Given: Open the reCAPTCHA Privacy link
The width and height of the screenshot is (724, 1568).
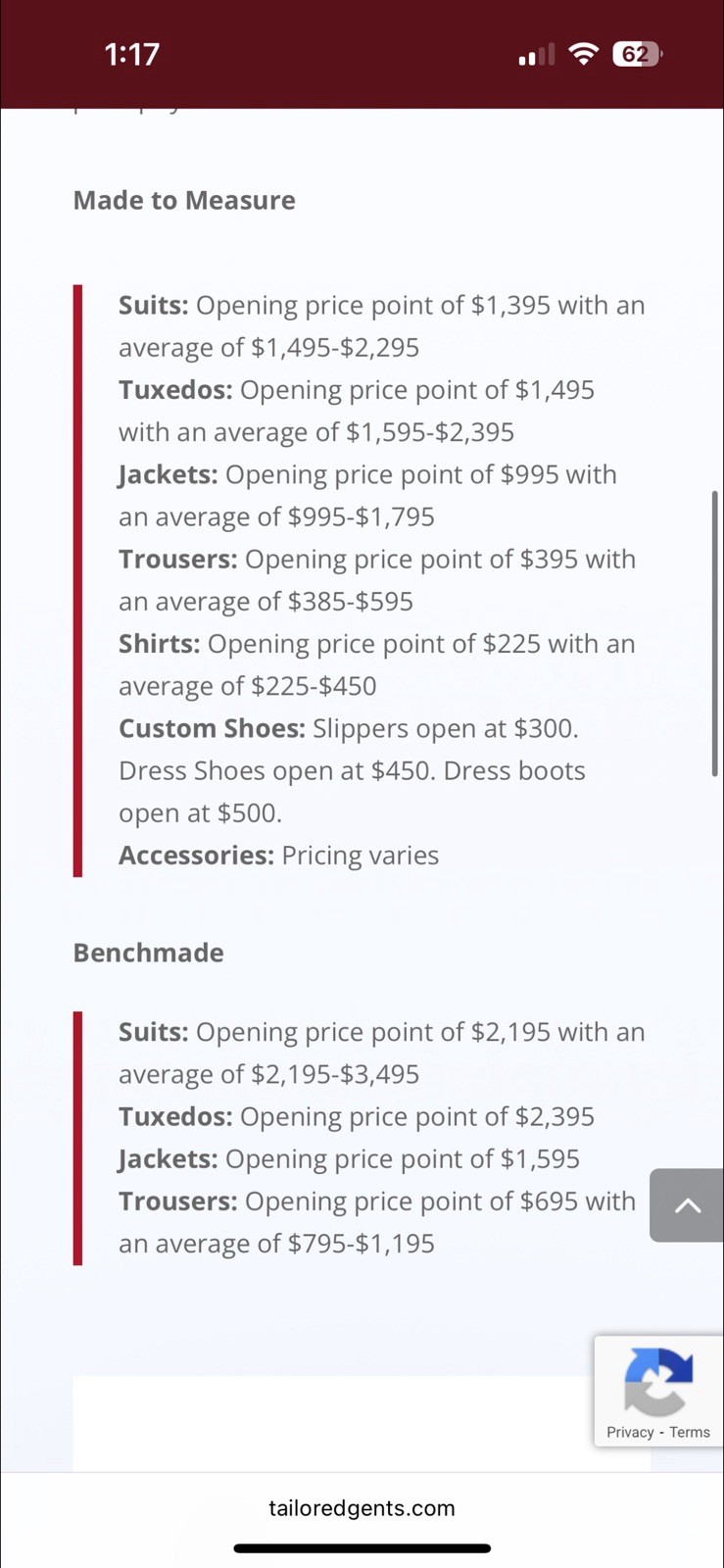Looking at the screenshot, I should 630,1432.
